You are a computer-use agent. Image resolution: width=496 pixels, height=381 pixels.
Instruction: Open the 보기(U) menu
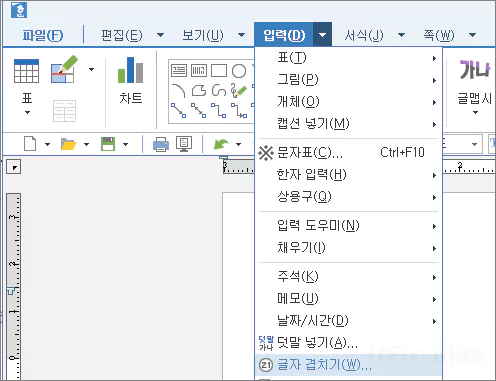tap(203, 35)
